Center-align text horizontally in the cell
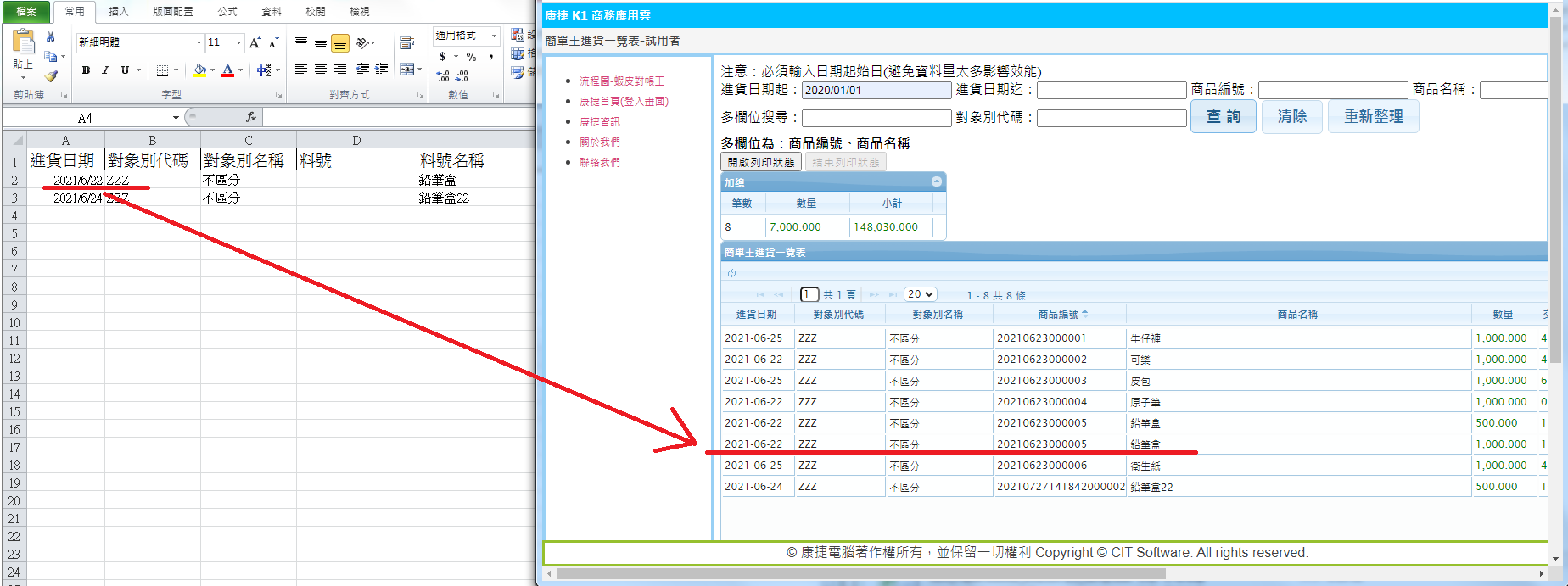Screen dimensions: 1568x586 click(x=321, y=70)
